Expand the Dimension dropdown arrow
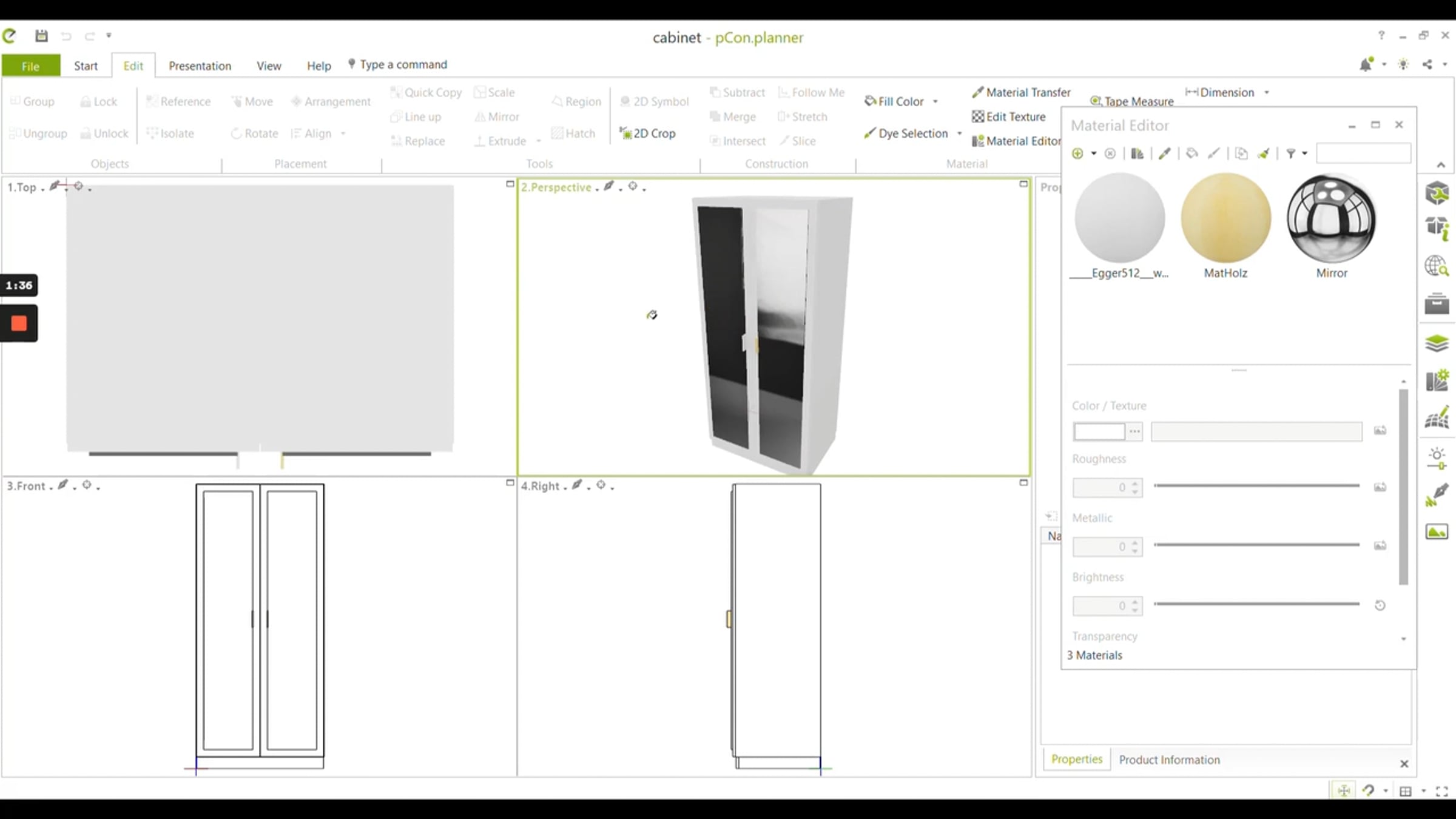 (x=1267, y=92)
